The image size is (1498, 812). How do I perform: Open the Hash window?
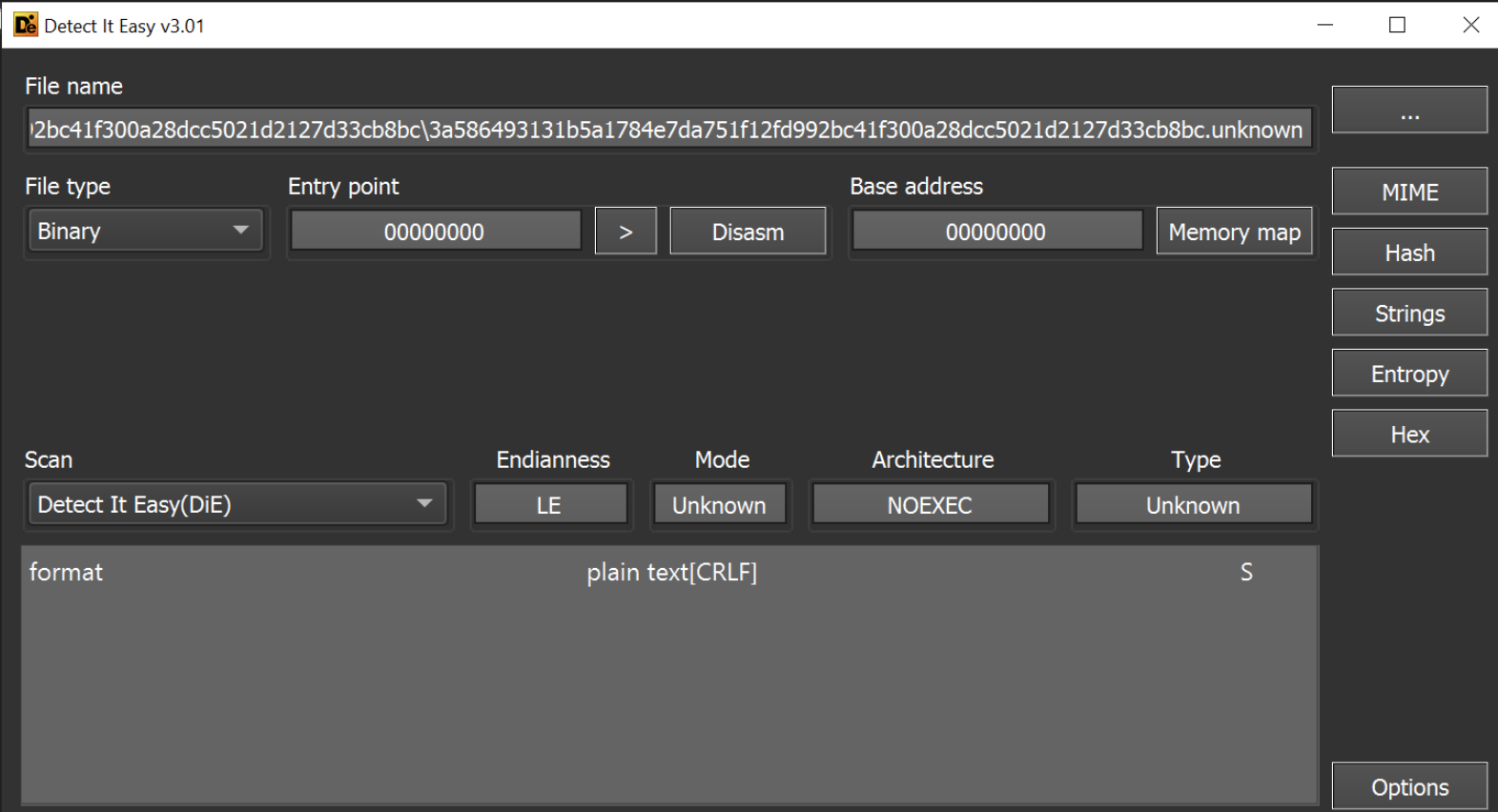point(1409,252)
